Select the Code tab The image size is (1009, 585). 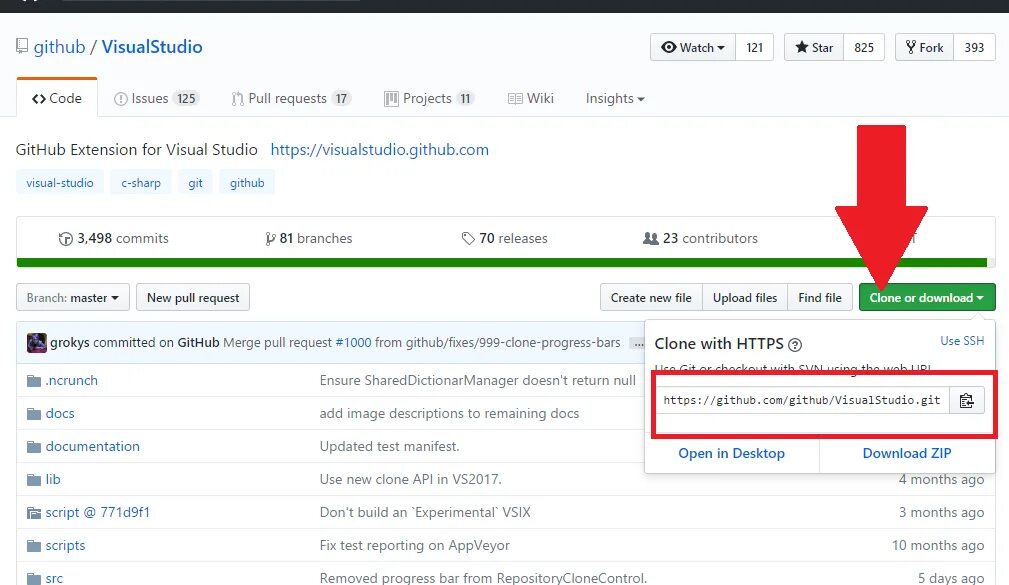coord(57,98)
